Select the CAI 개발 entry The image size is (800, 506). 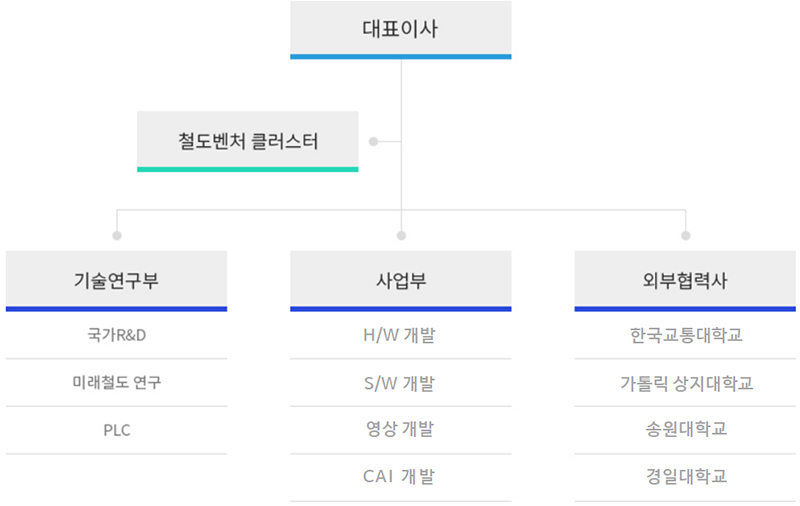[x=400, y=477]
